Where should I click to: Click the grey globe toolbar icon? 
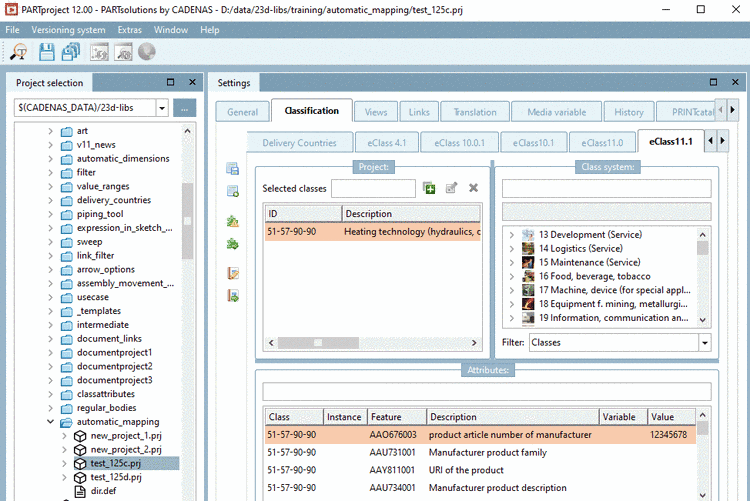point(147,52)
